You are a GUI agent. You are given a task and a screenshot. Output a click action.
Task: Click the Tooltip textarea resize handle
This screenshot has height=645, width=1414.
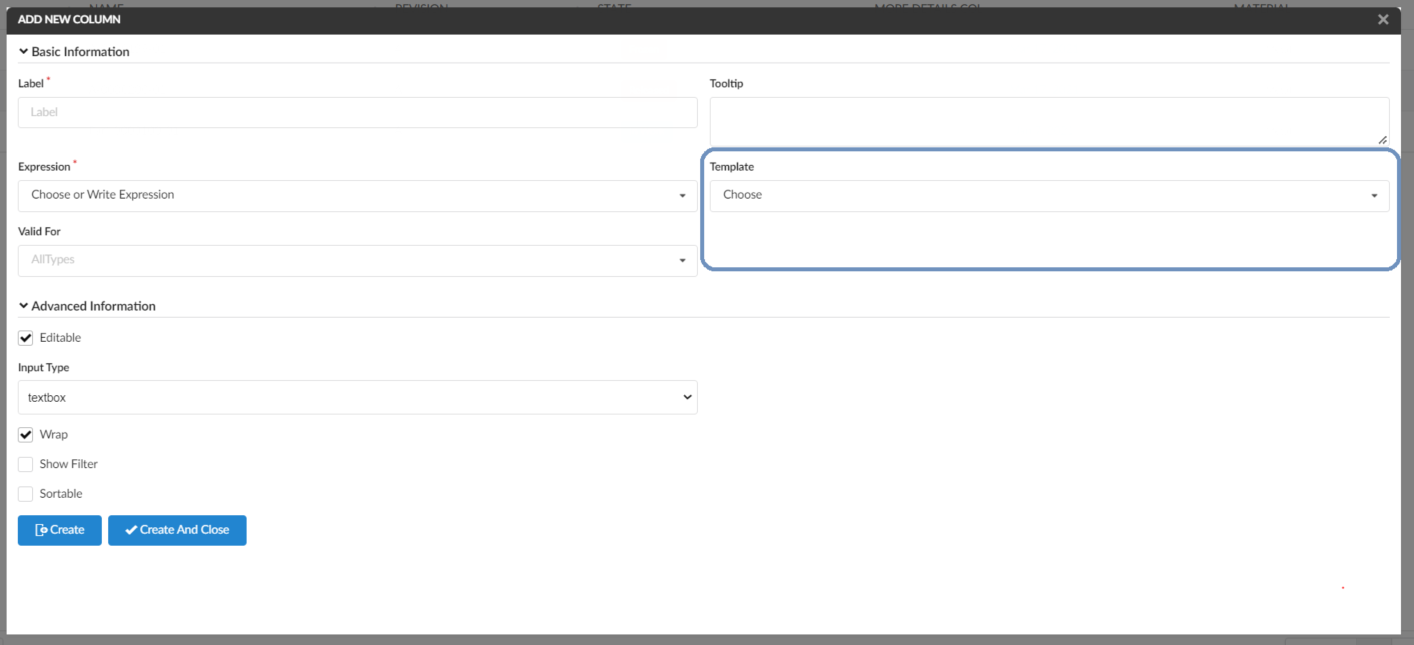[x=1383, y=140]
